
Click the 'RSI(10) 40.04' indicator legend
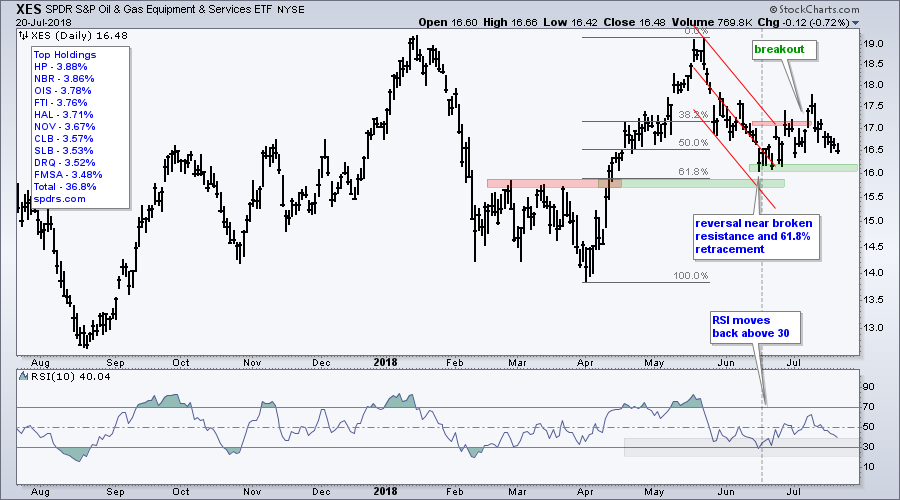point(71,377)
